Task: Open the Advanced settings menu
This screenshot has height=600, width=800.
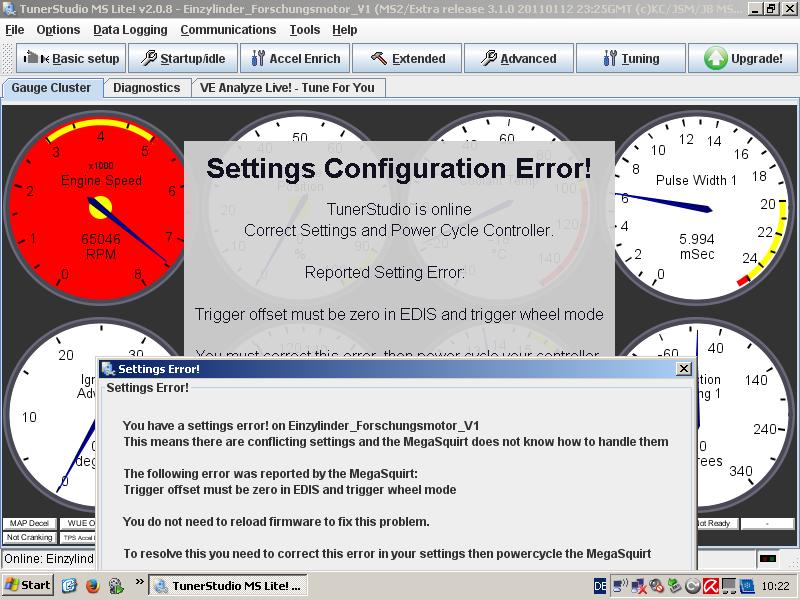Action: tap(519, 58)
